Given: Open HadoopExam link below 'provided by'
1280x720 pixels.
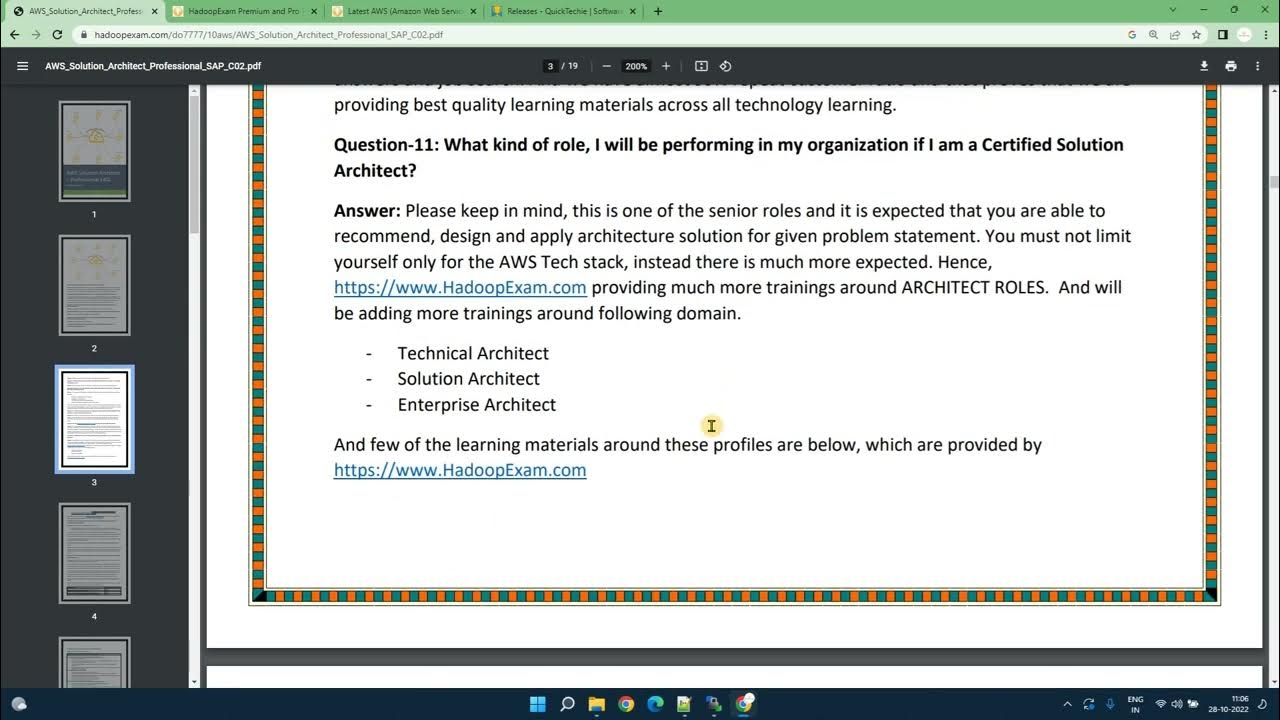Looking at the screenshot, I should (x=460, y=470).
